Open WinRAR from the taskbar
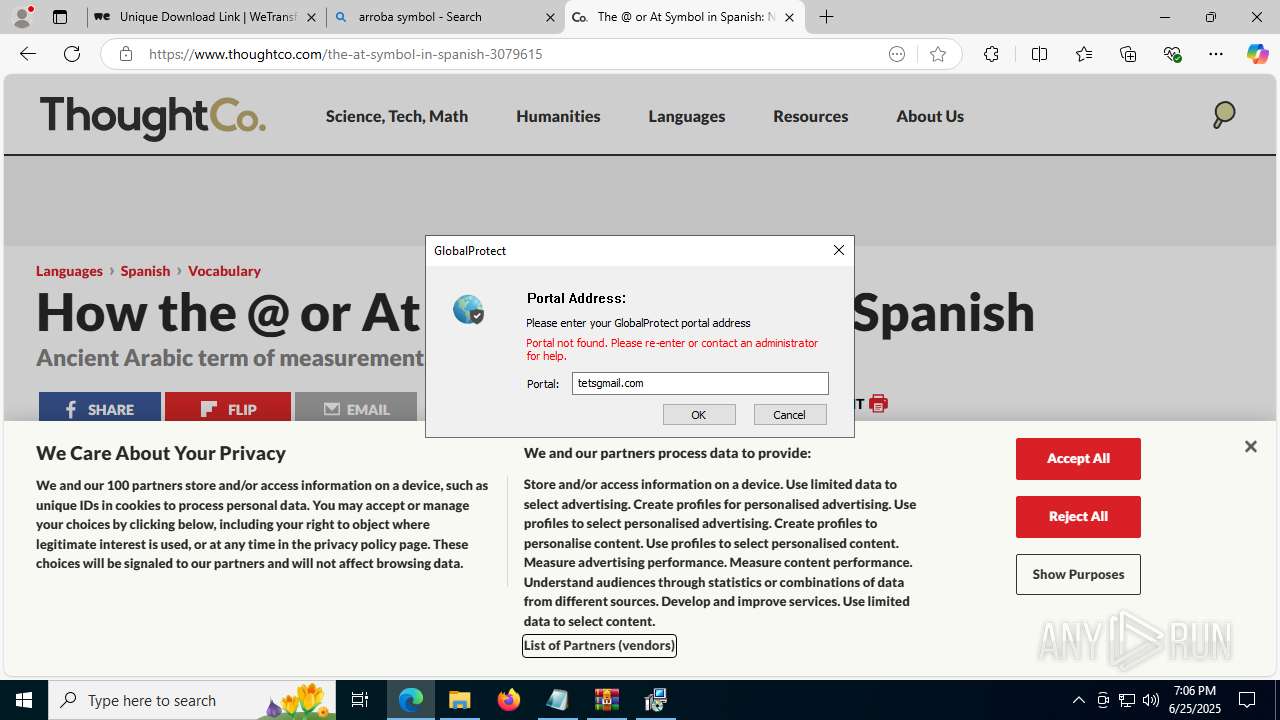 [x=607, y=700]
